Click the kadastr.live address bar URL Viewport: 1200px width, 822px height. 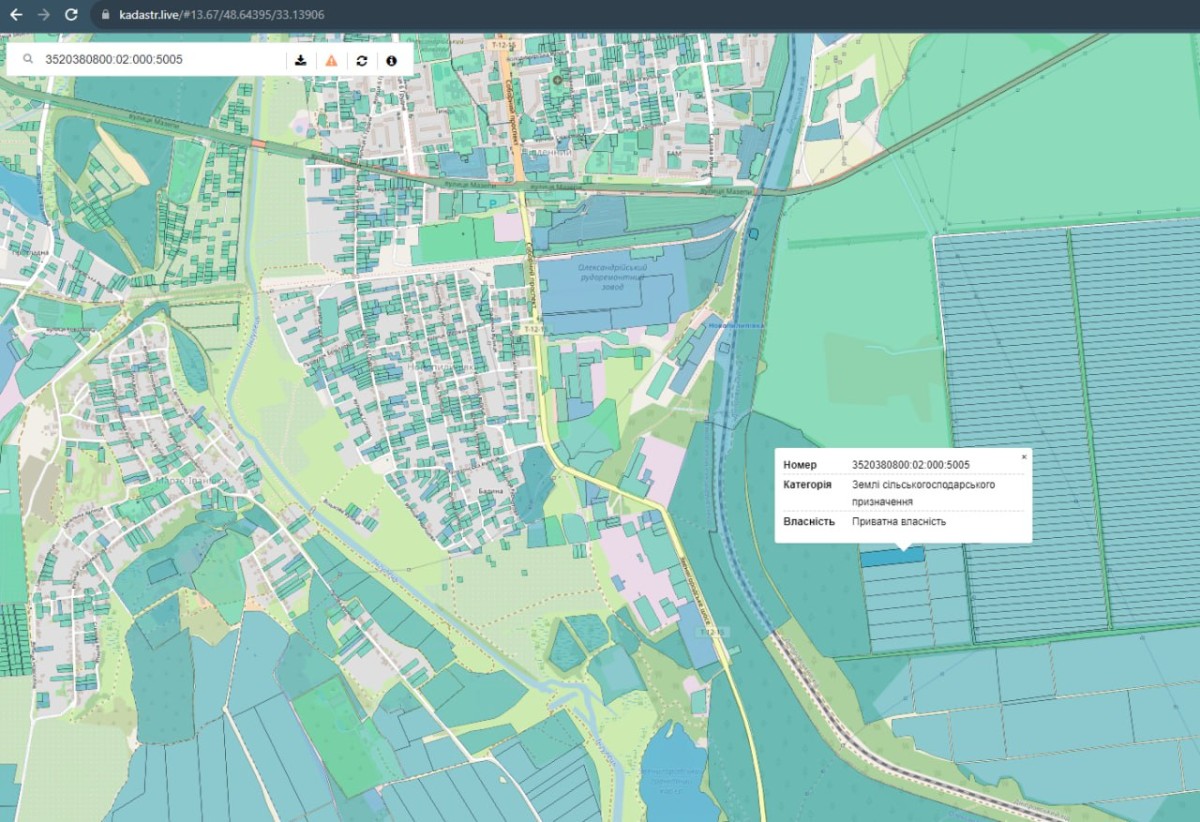click(220, 16)
